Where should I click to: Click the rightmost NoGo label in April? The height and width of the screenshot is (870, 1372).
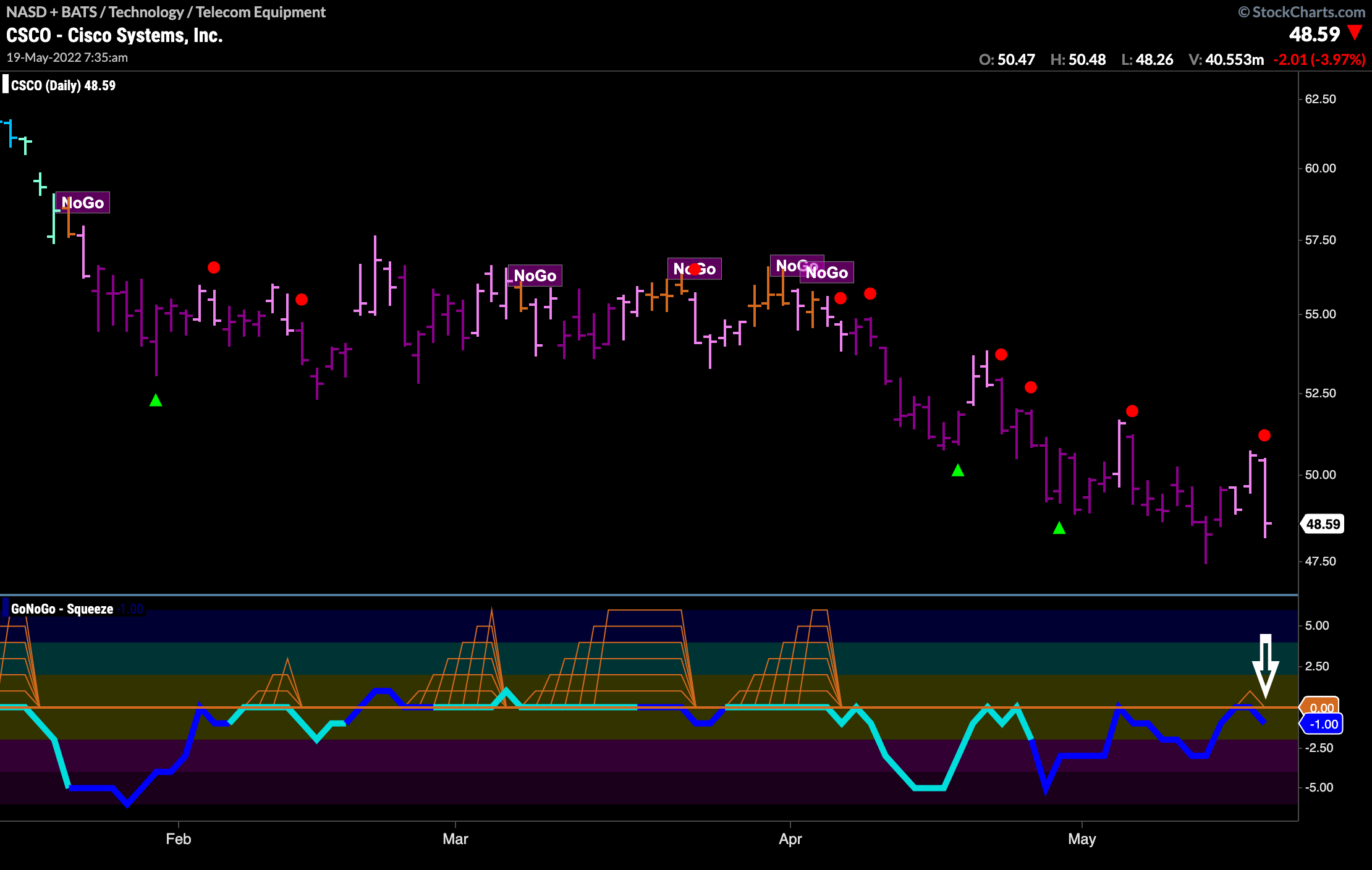[827, 272]
